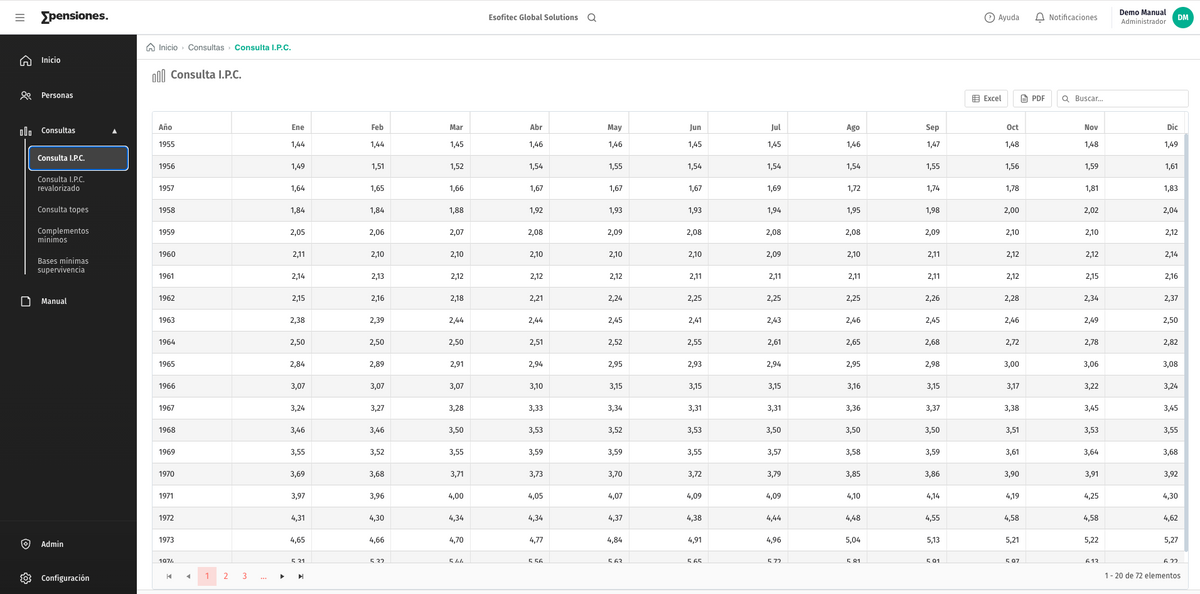Image resolution: width=1200 pixels, height=594 pixels.
Task: Select page 1 in the pager
Action: tap(207, 576)
